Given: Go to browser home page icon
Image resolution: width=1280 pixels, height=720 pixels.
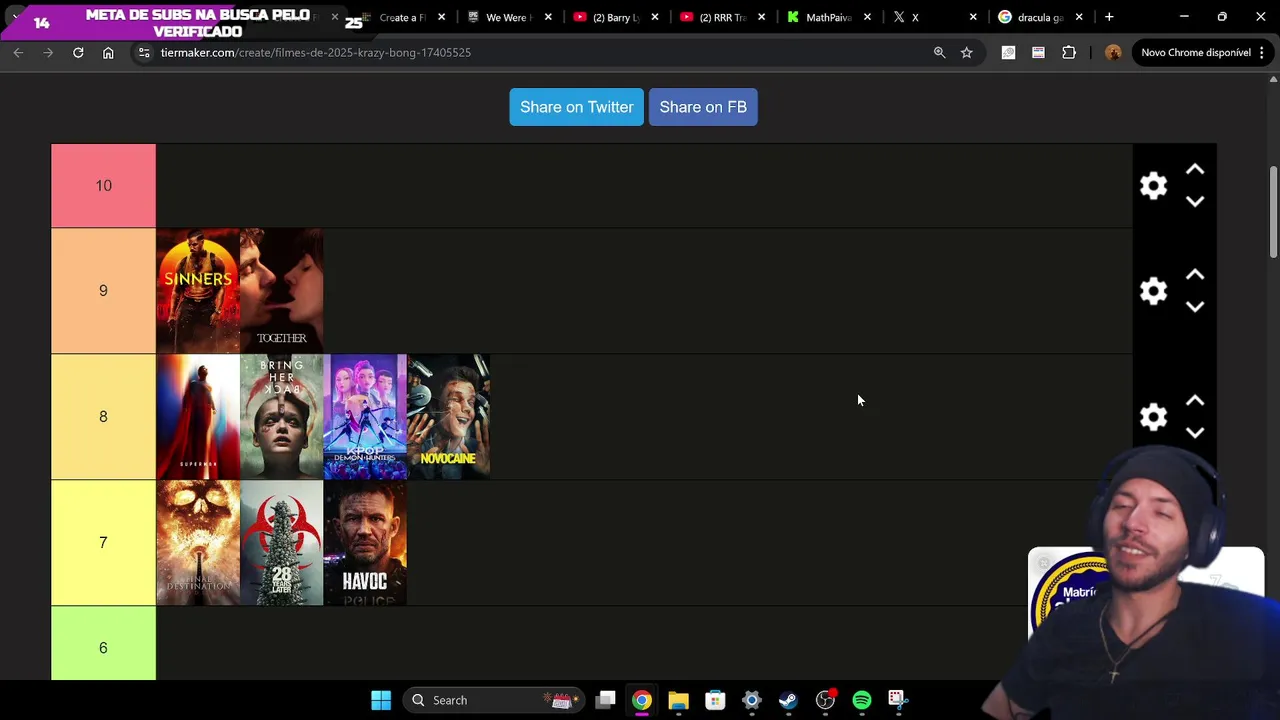Looking at the screenshot, I should [108, 52].
